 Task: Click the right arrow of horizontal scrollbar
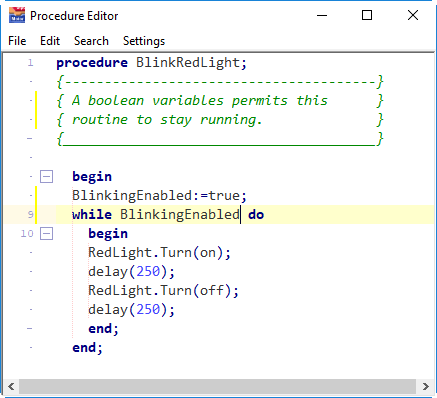[425, 386]
